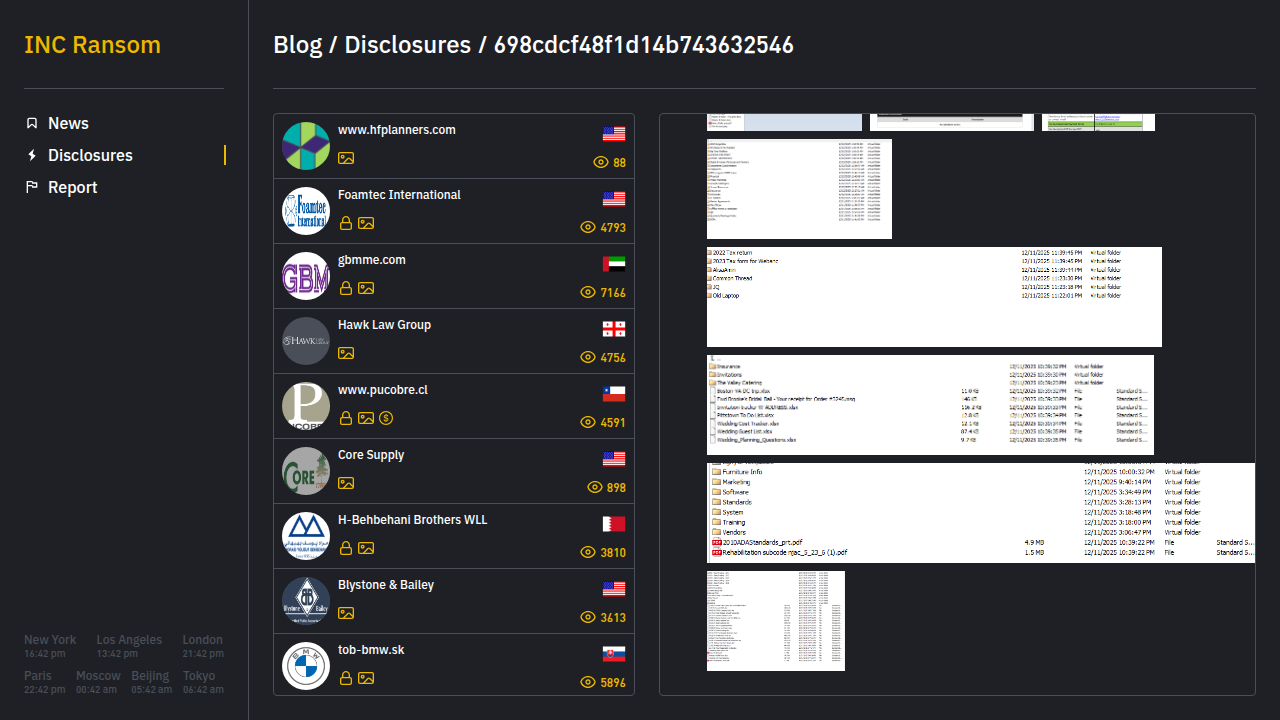This screenshot has height=720, width=1280.
Task: Open the Blystone & Bailey entry
Action: (385, 585)
